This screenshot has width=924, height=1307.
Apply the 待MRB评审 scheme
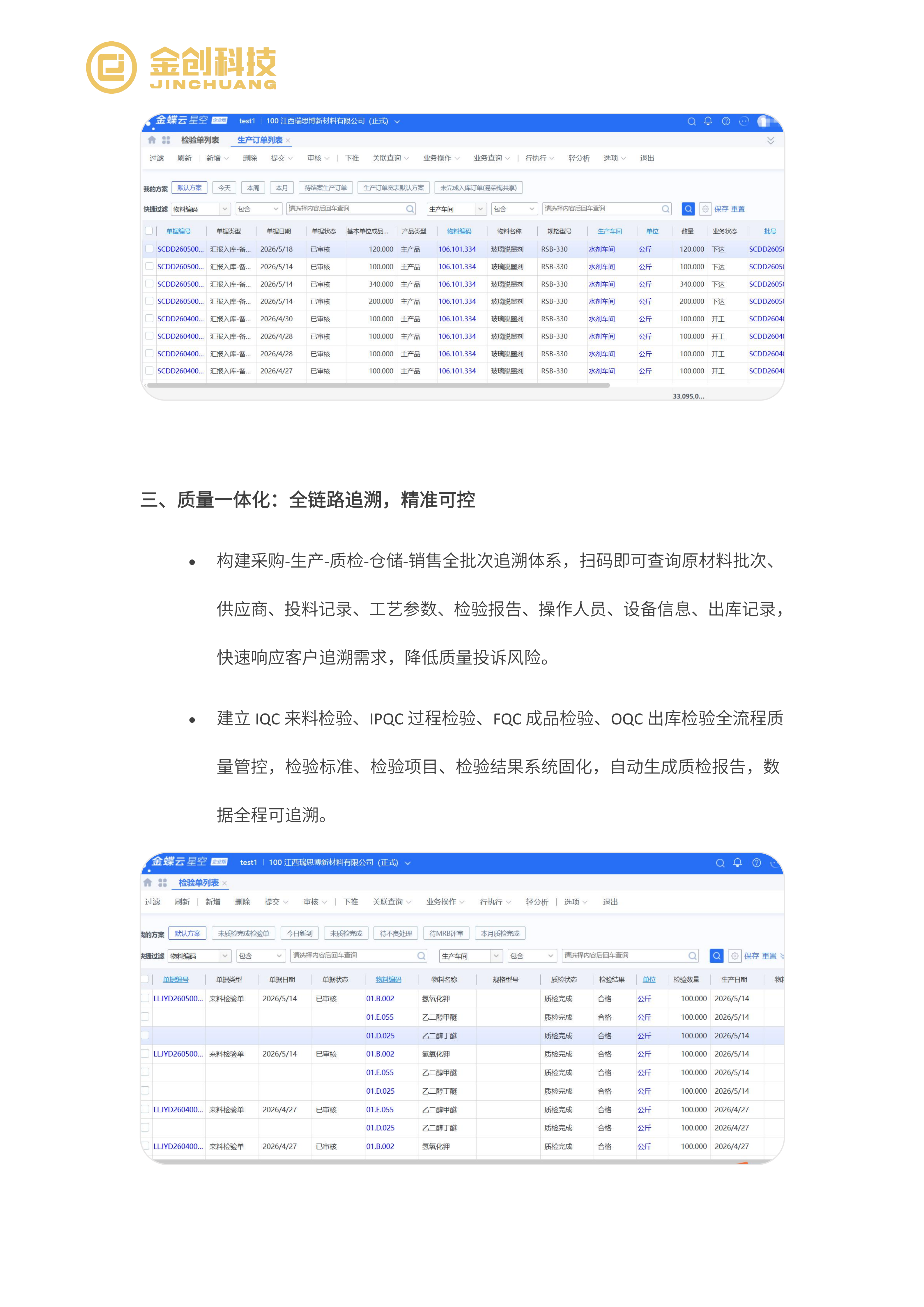tap(446, 934)
